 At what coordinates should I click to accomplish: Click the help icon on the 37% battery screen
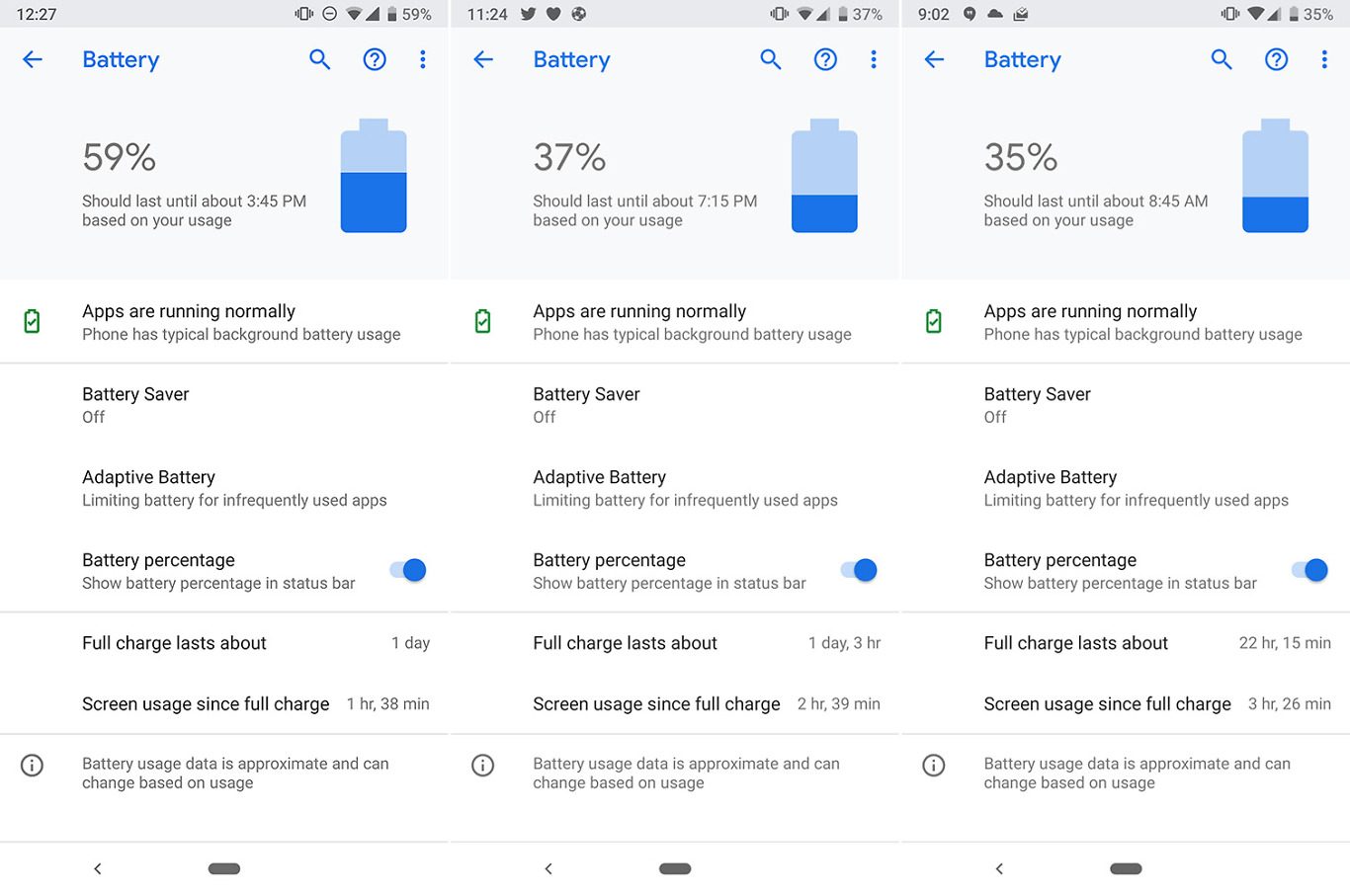click(x=825, y=59)
